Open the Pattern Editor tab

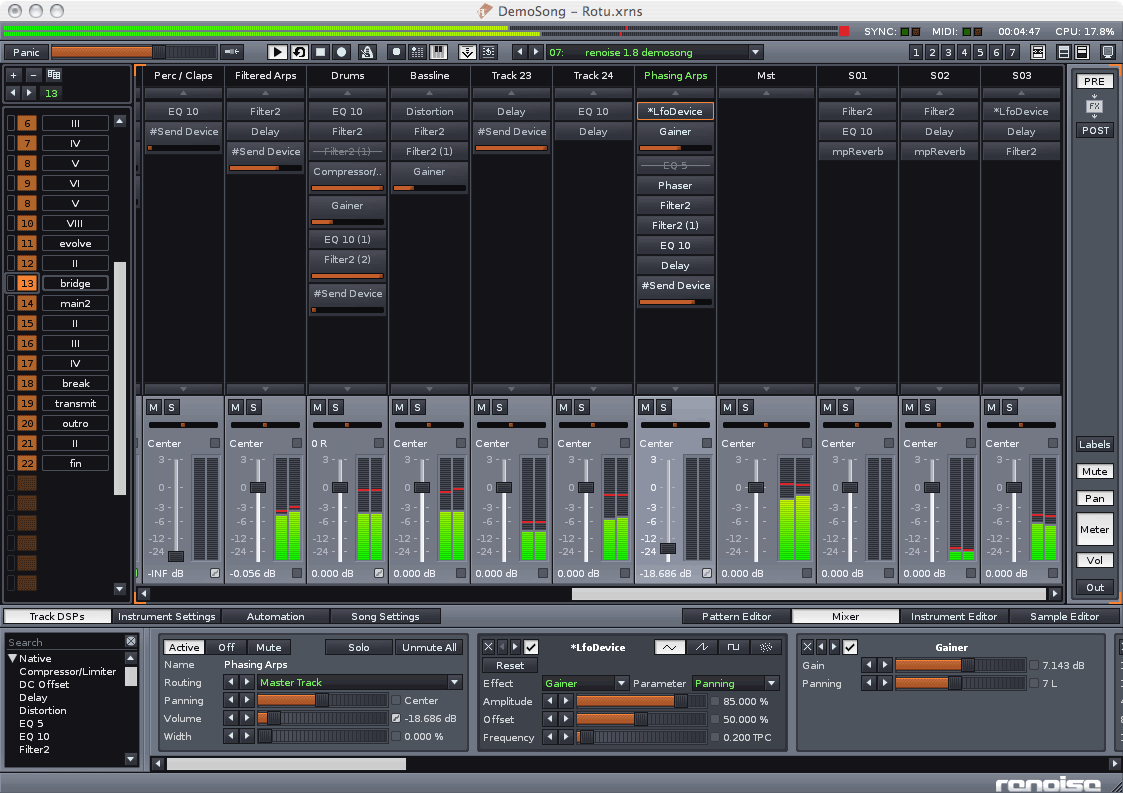[x=736, y=617]
